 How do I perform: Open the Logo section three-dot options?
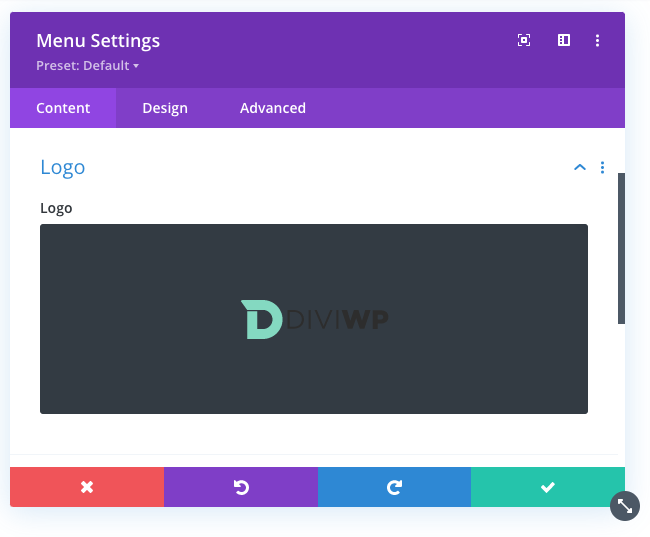[x=602, y=167]
